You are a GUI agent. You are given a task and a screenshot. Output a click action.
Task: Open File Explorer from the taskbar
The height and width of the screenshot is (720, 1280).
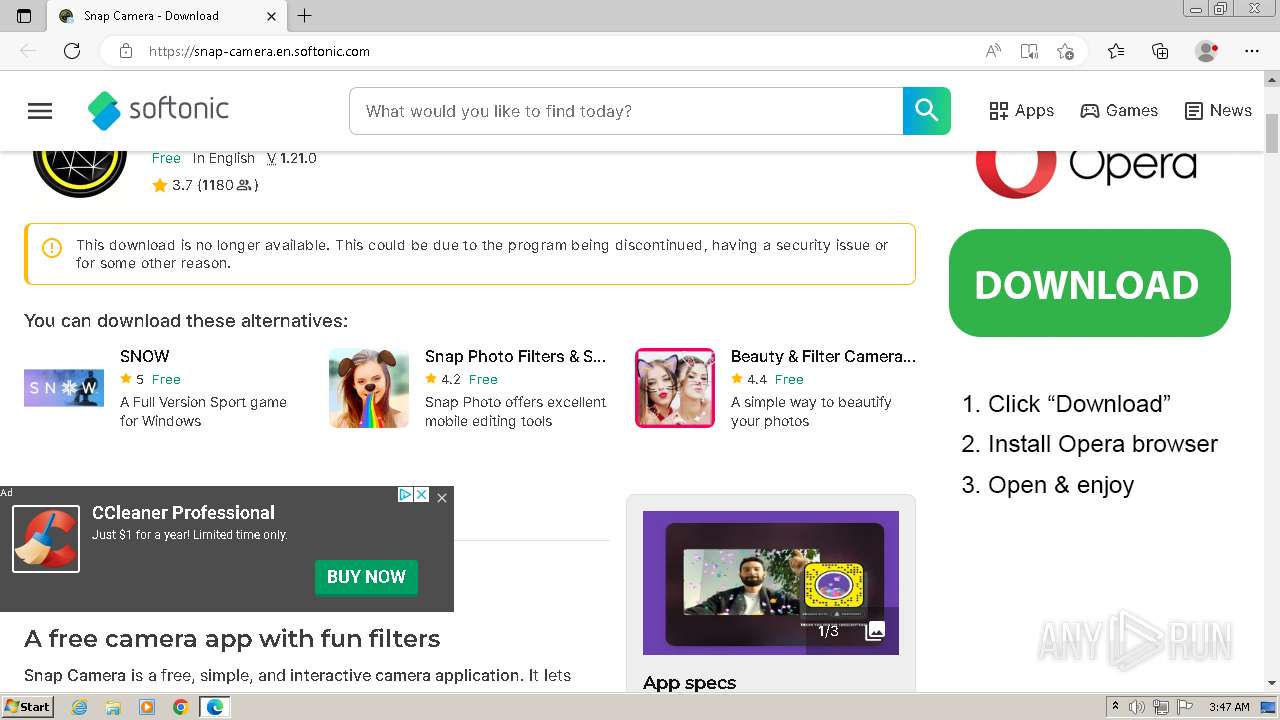coord(113,707)
